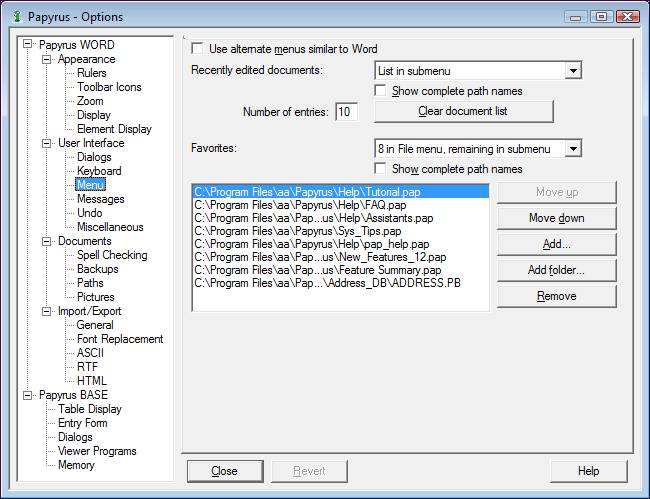The height and width of the screenshot is (499, 650).
Task: Open Pictures settings page
Action: [x=96, y=297]
